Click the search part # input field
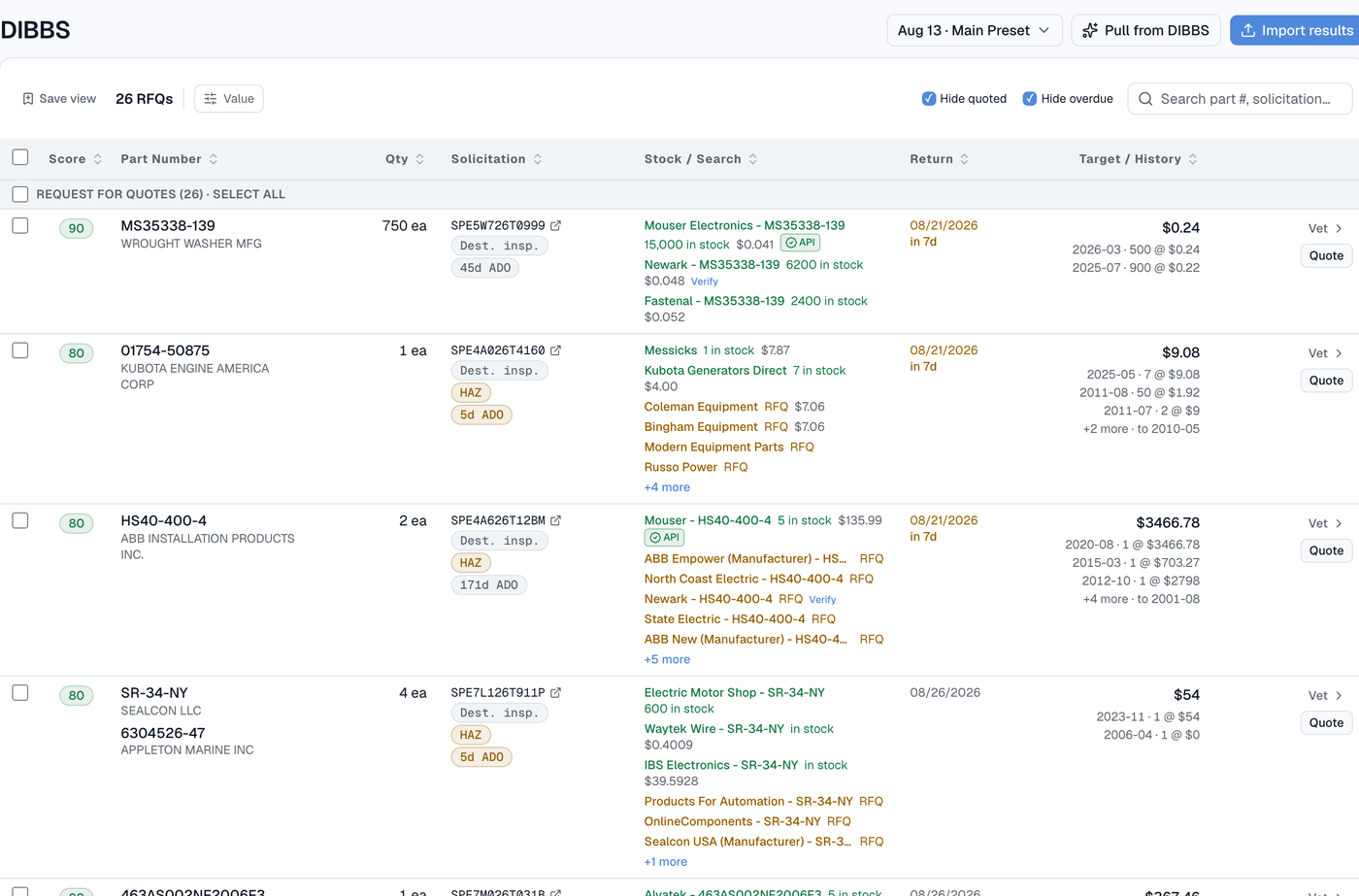Viewport: 1359px width, 896px height. coord(1240,99)
